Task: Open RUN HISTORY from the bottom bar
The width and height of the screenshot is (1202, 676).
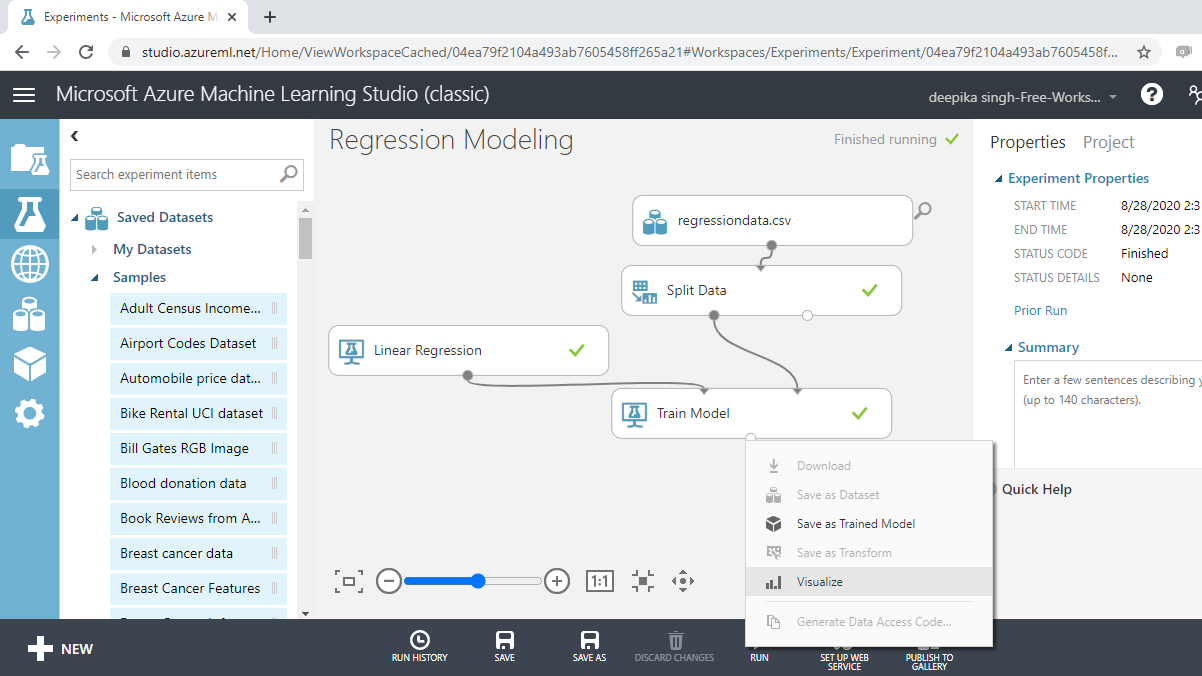Action: 419,647
